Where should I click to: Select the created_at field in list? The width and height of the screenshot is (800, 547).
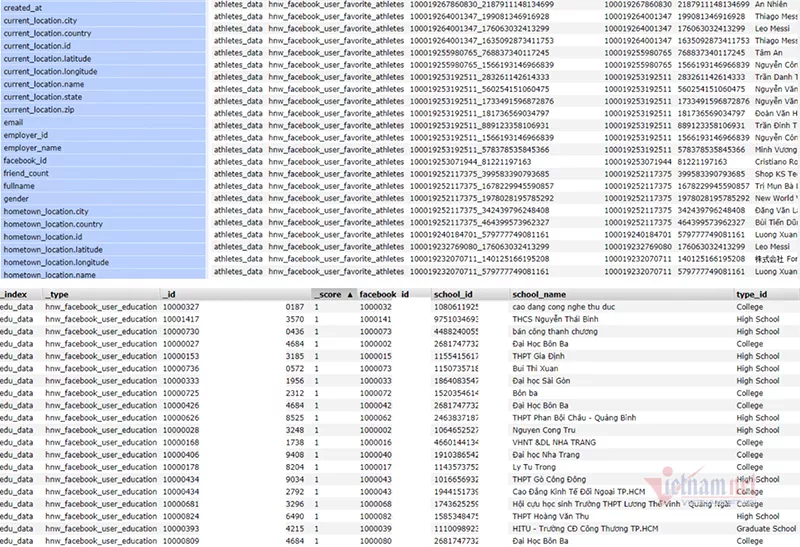click(x=25, y=7)
